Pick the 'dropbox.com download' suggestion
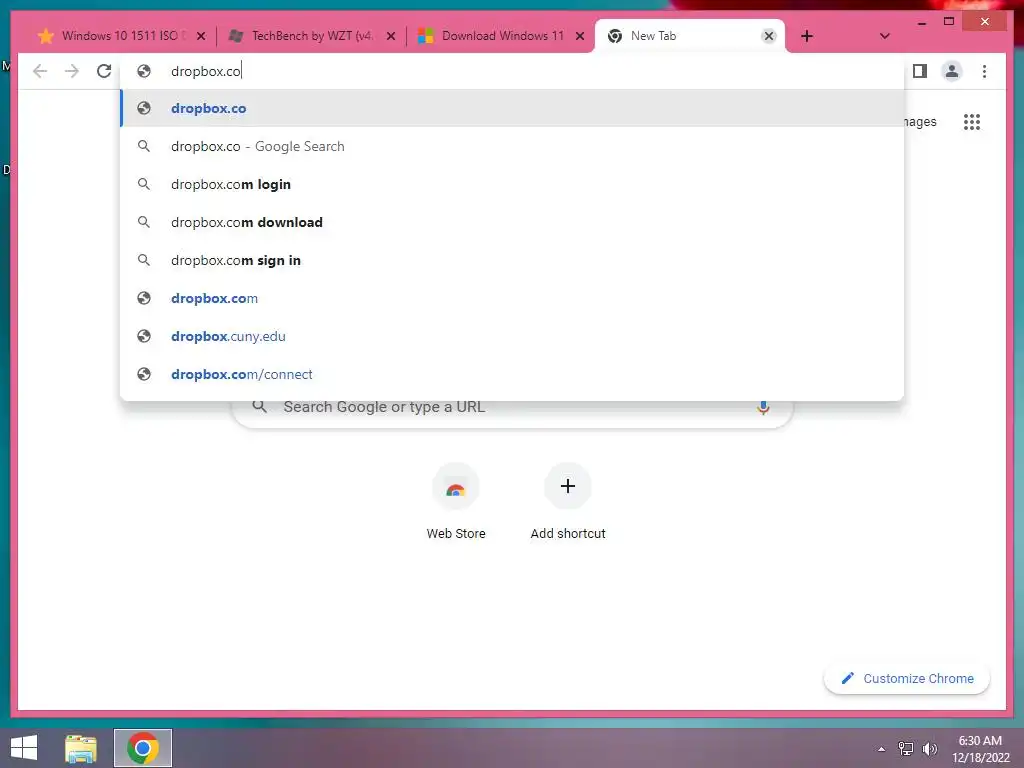This screenshot has height=768, width=1024. [x=512, y=222]
